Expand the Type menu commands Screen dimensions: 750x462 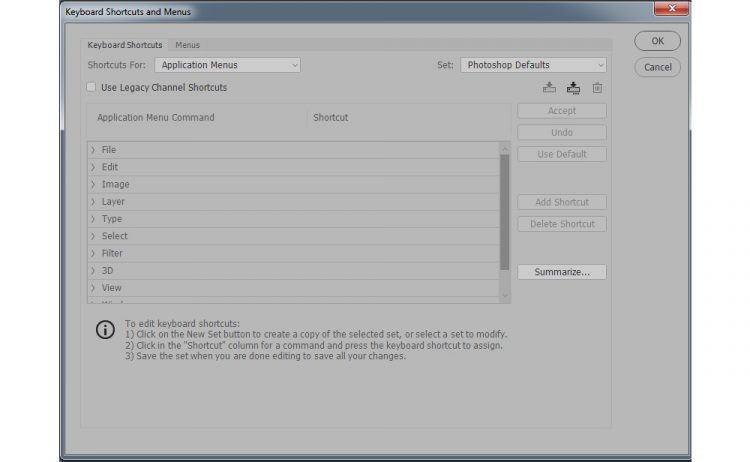[x=93, y=219]
